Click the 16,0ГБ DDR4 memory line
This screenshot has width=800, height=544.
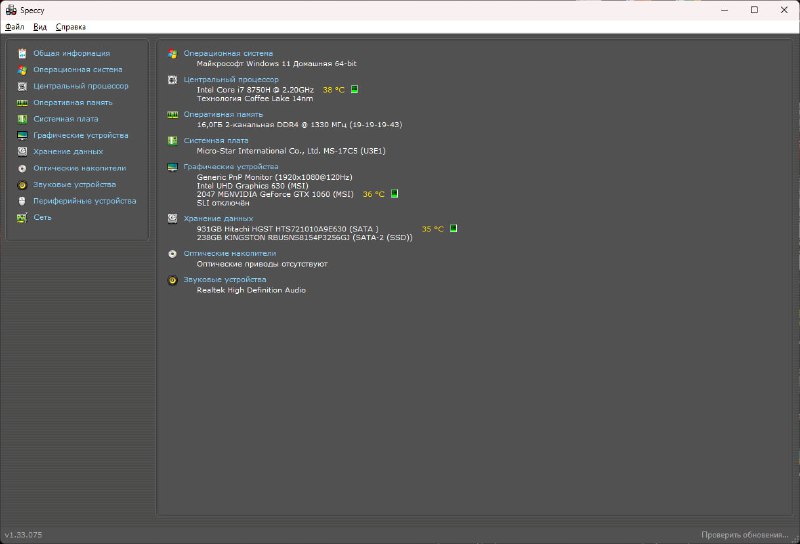pos(299,125)
